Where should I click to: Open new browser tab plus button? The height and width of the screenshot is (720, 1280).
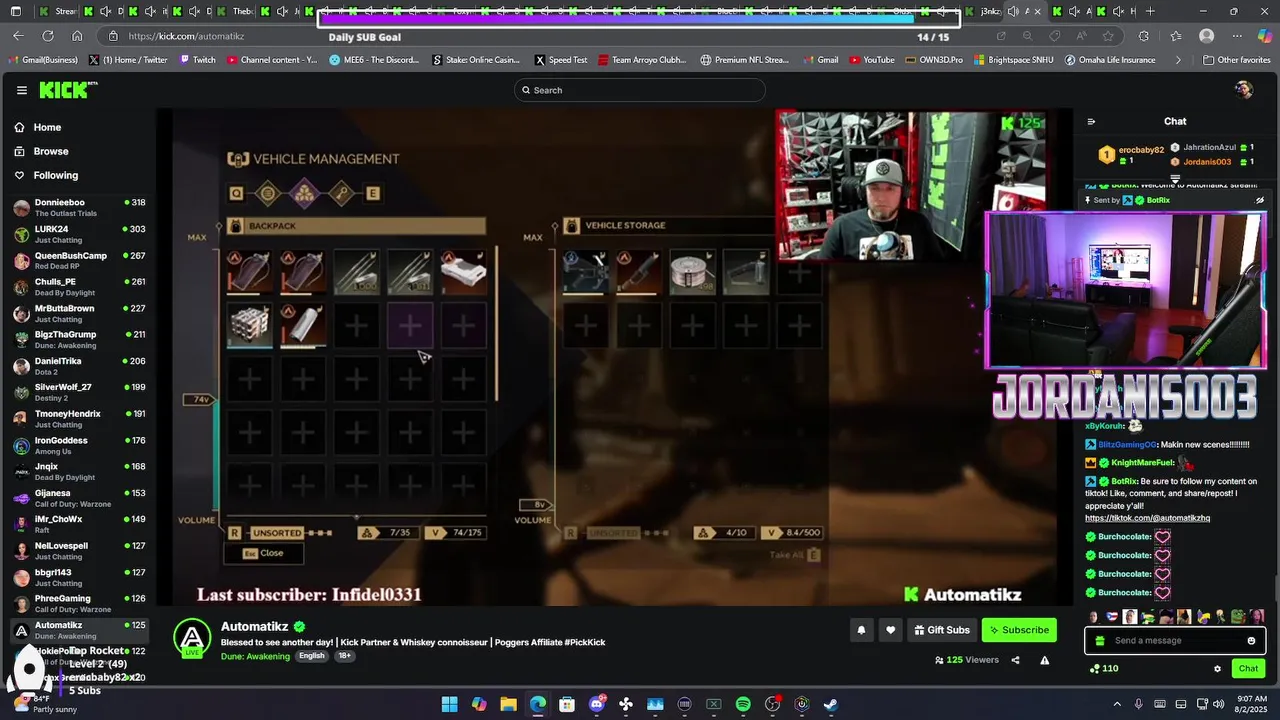(1150, 11)
